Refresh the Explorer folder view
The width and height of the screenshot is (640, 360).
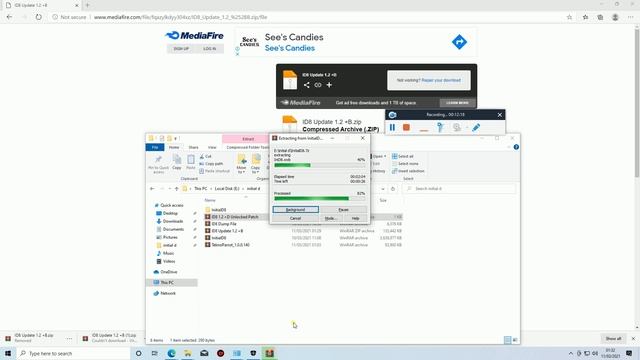pos(393,189)
